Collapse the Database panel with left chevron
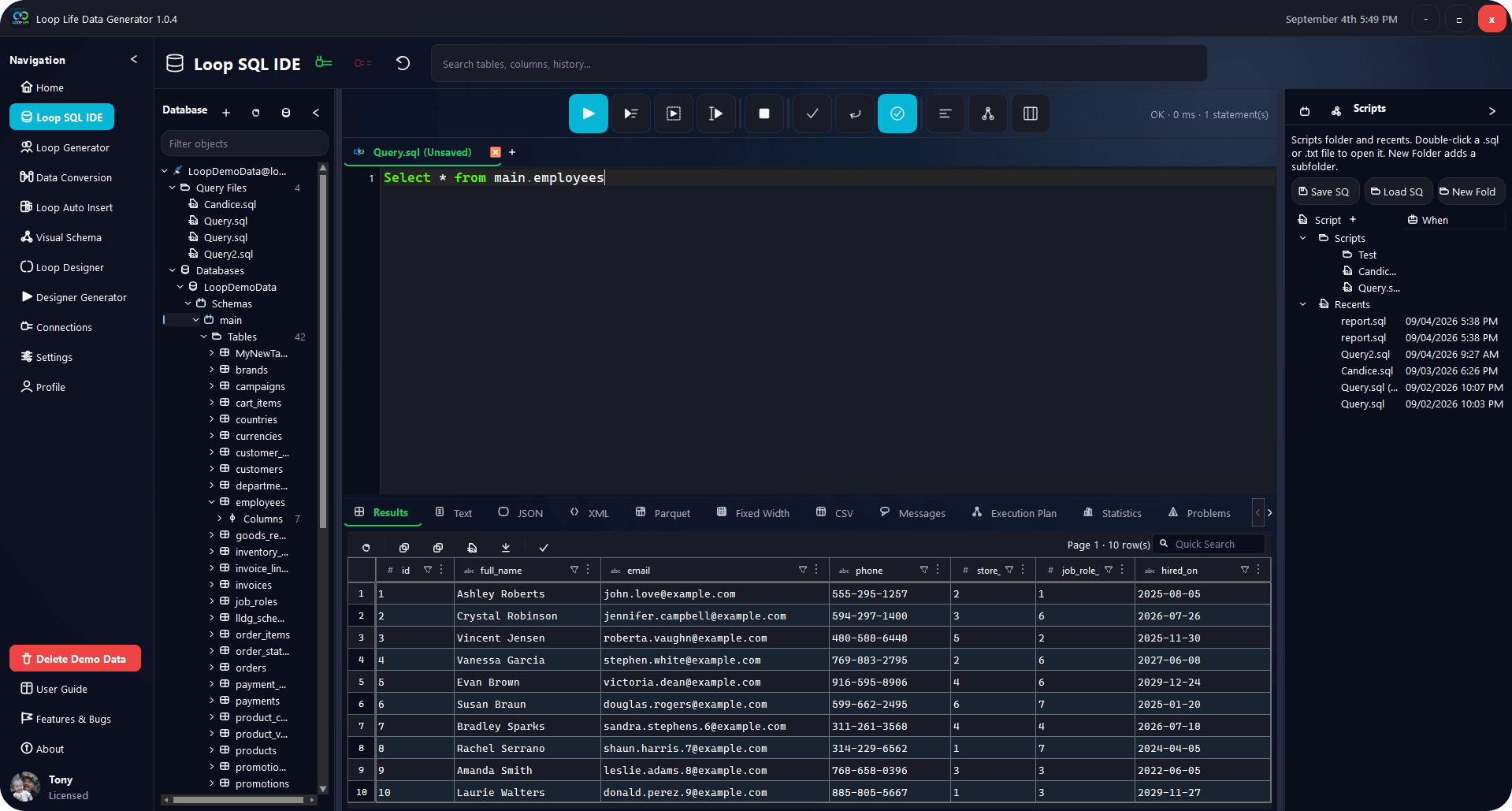This screenshot has width=1512, height=811. pyautogui.click(x=316, y=113)
